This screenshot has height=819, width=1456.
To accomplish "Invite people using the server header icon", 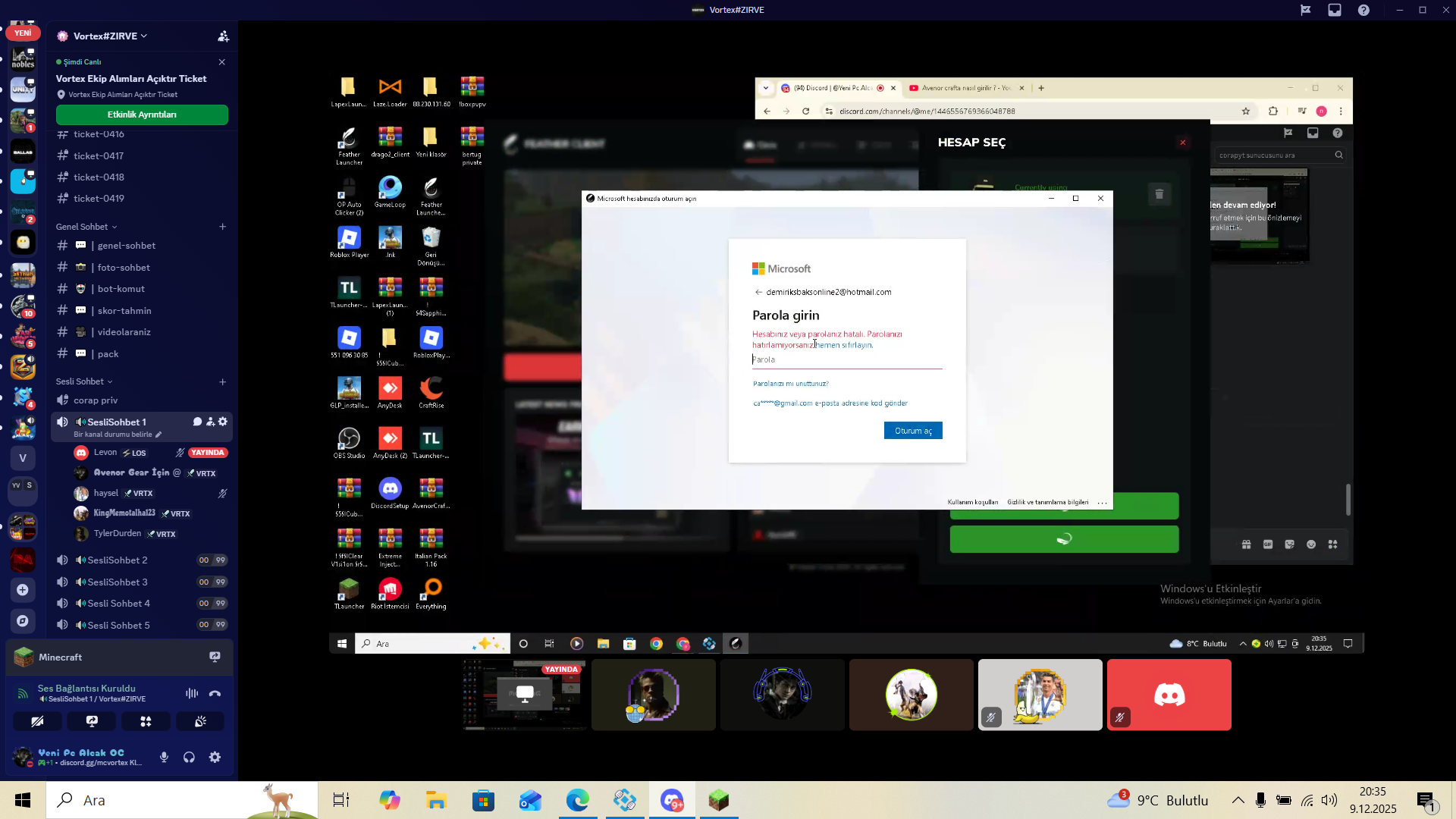I will 223,36.
